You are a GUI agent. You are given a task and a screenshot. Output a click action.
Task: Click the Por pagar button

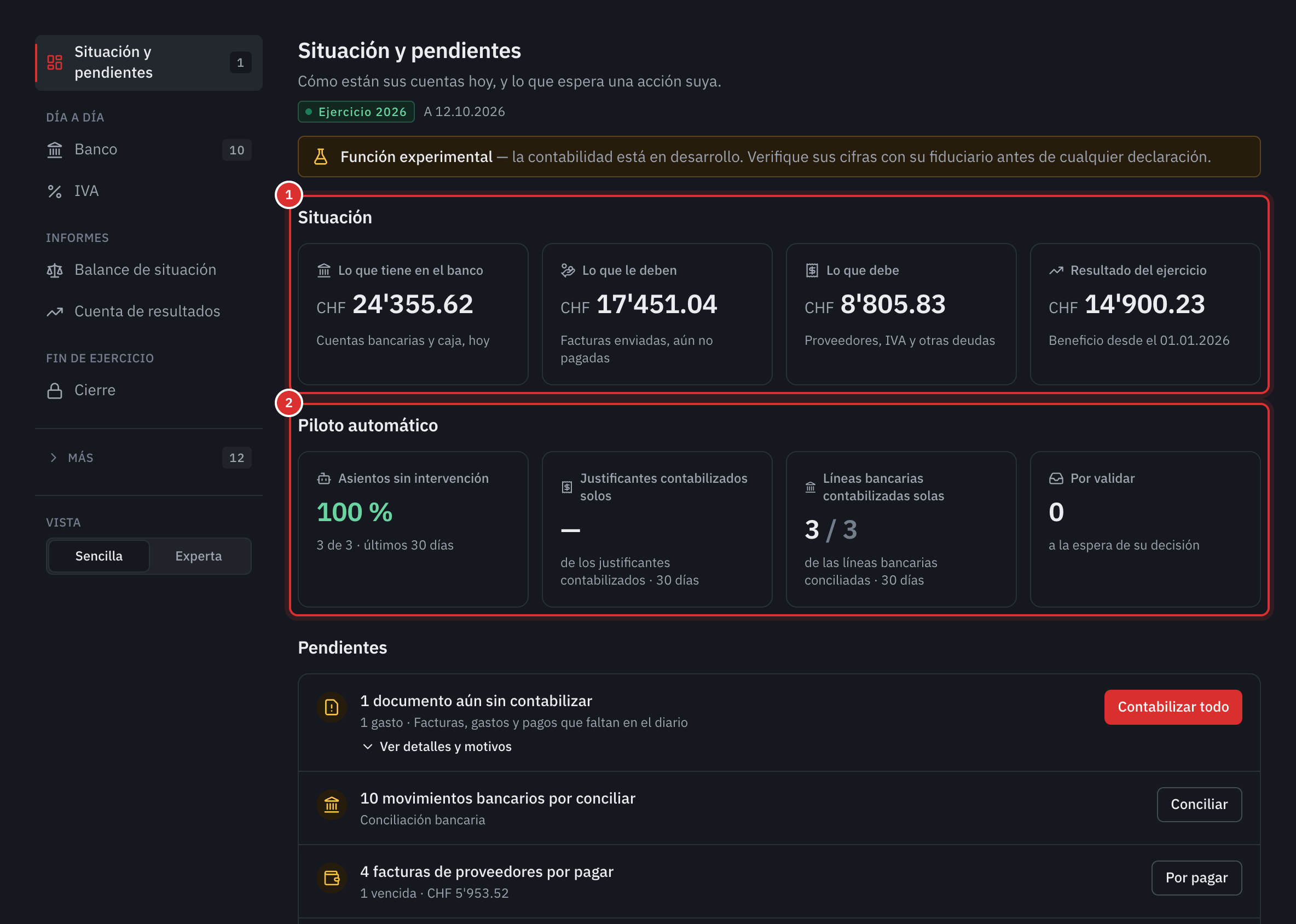tap(1196, 878)
